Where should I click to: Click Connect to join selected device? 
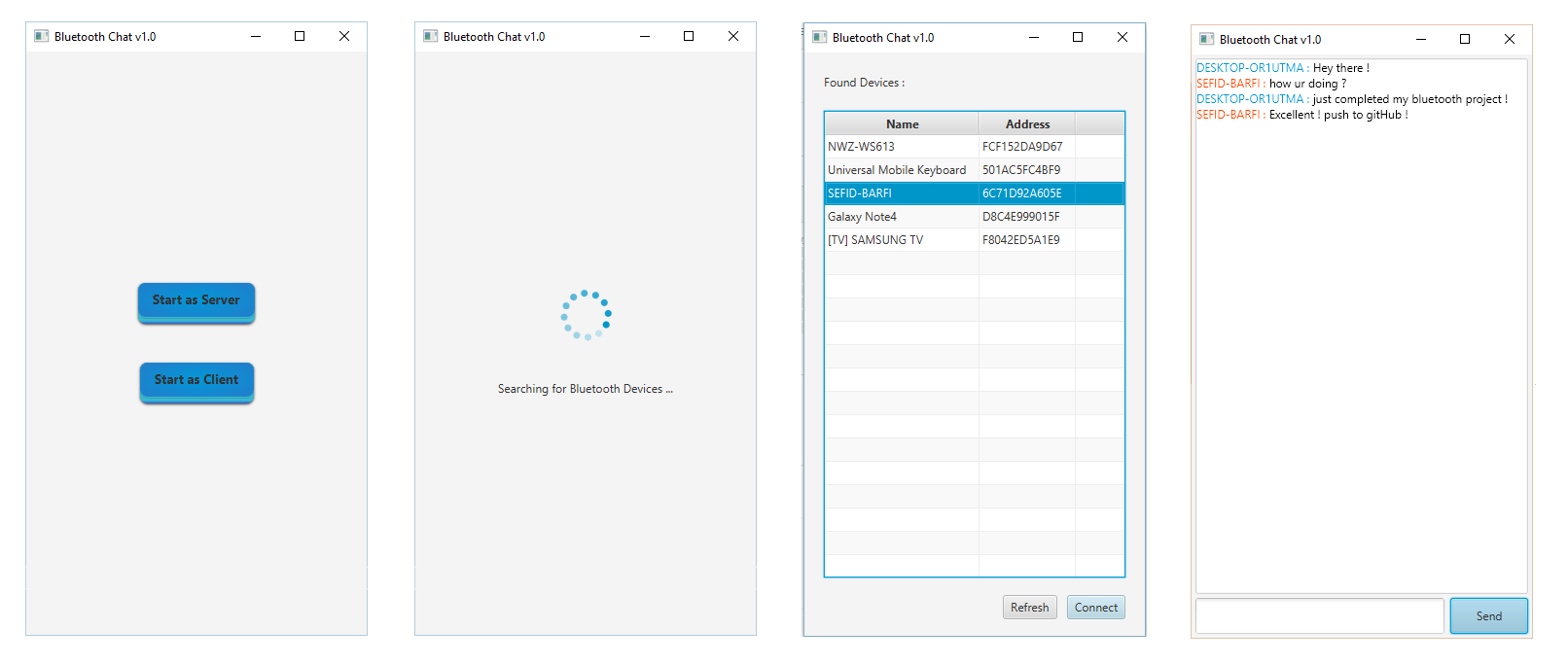tap(1096, 608)
